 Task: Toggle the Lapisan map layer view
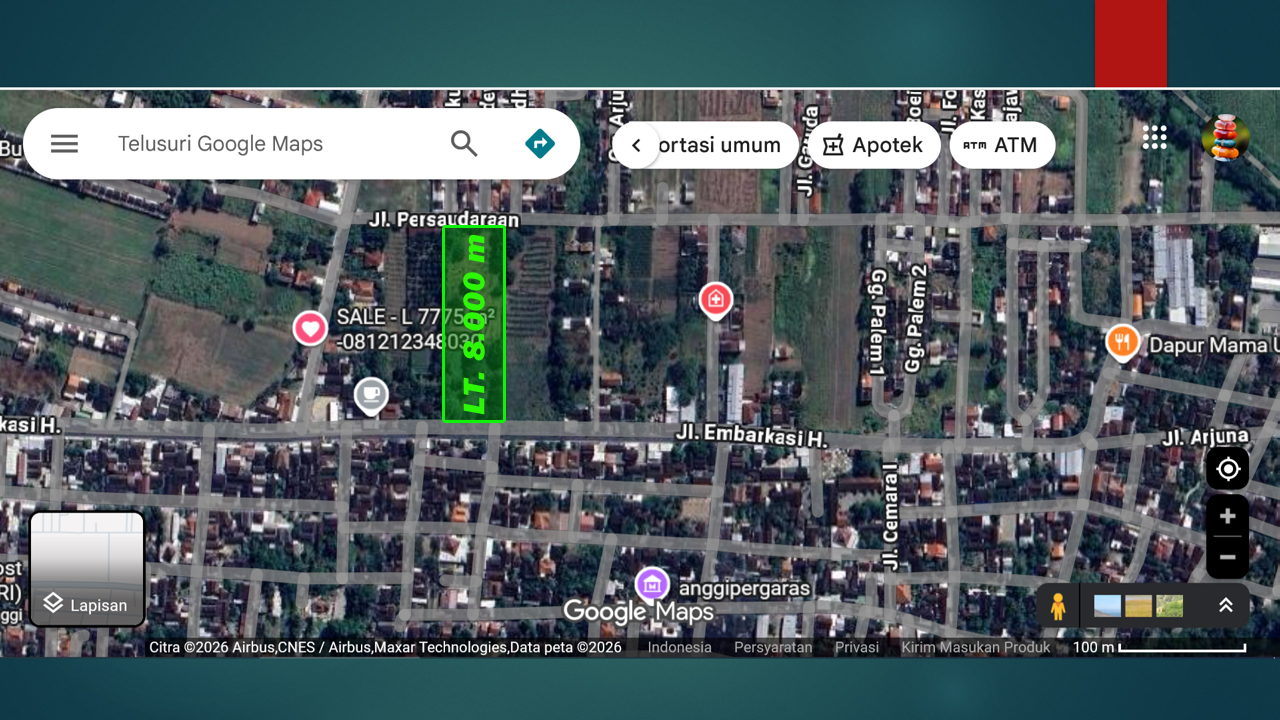point(87,569)
